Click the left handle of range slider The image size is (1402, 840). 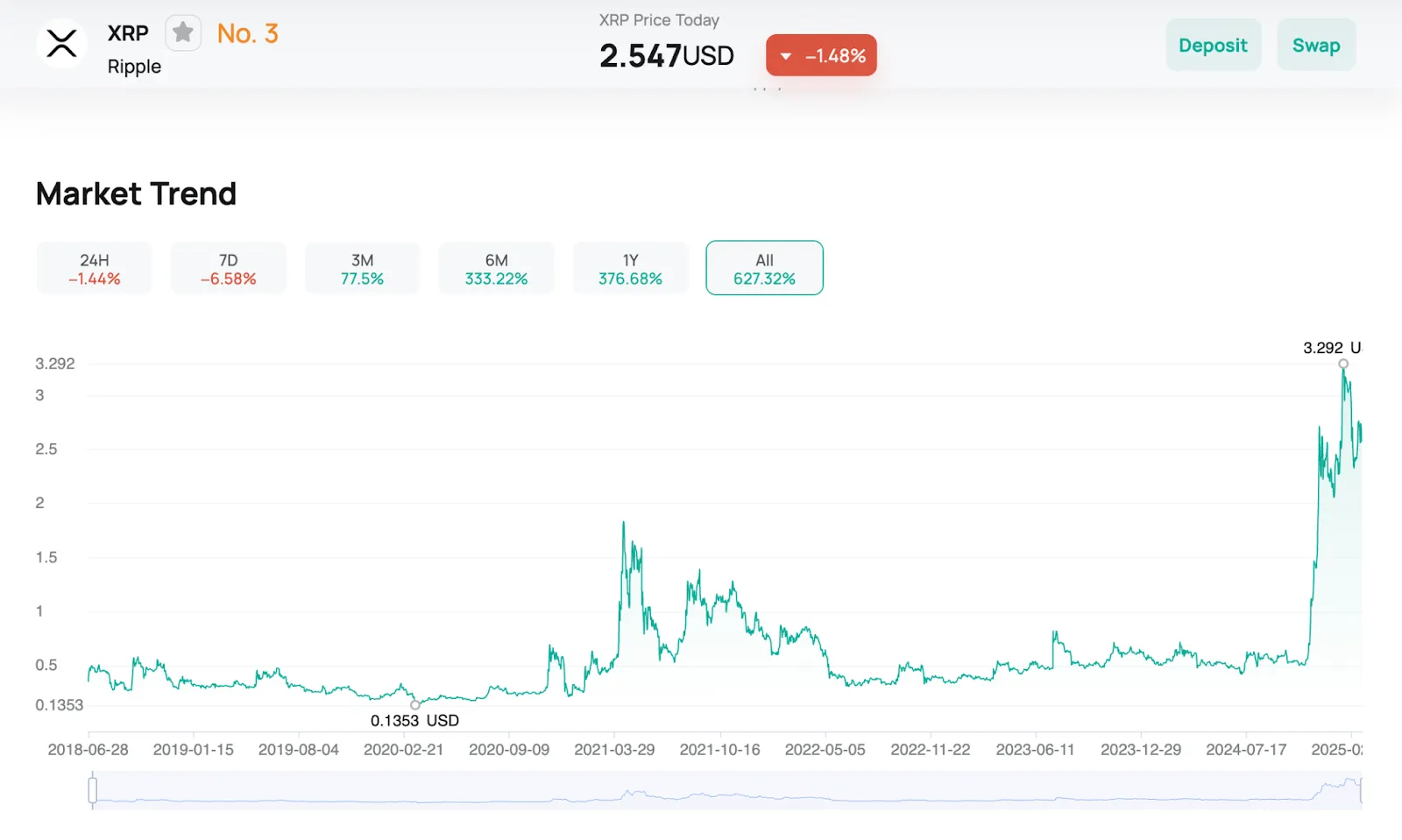tap(92, 790)
